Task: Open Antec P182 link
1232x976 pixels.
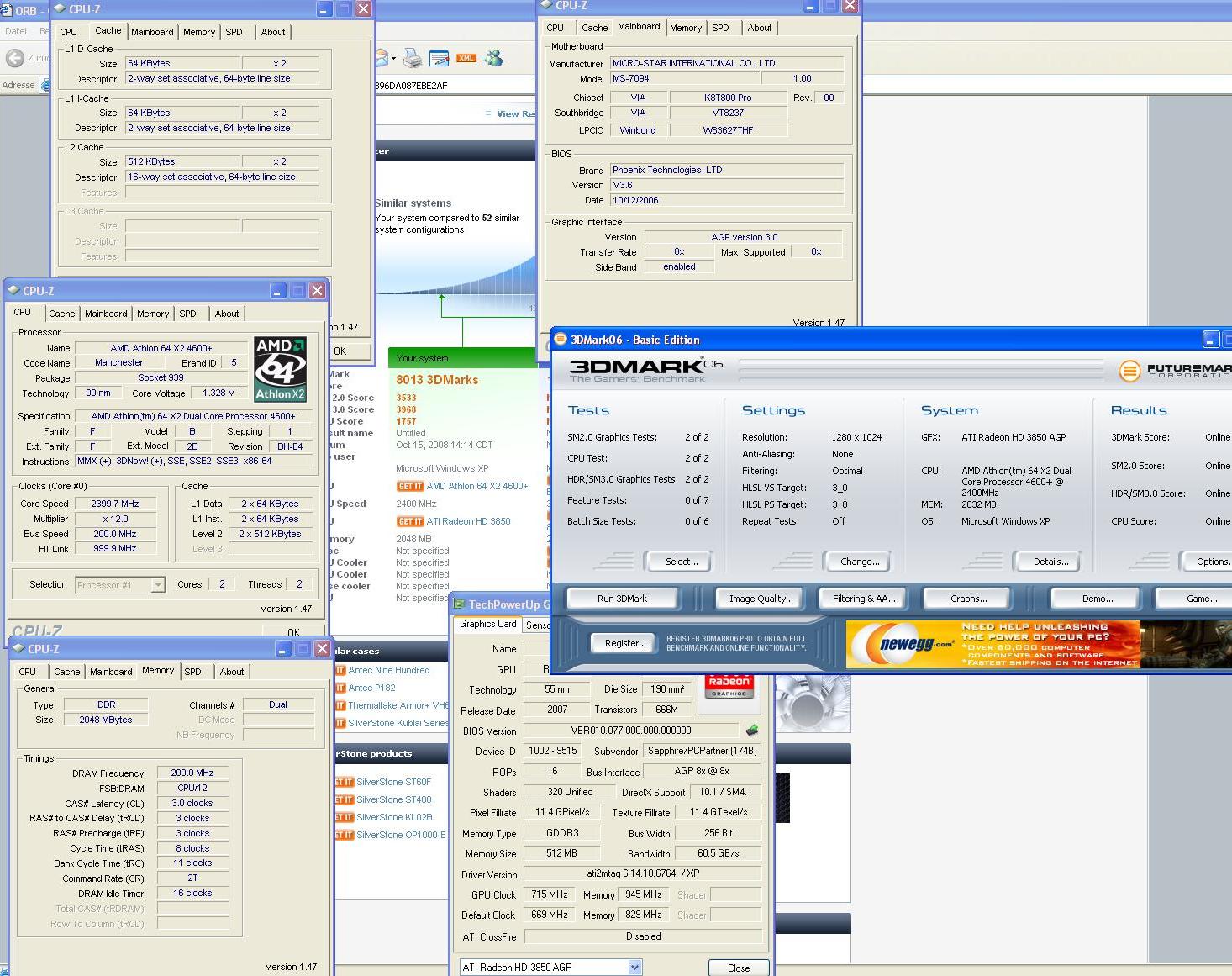Action: click(371, 688)
